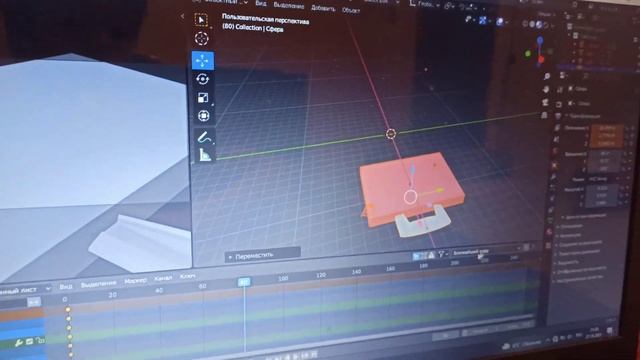Toggle the dope sheet summary channel button
The height and width of the screenshot is (360, 640).
(34, 302)
